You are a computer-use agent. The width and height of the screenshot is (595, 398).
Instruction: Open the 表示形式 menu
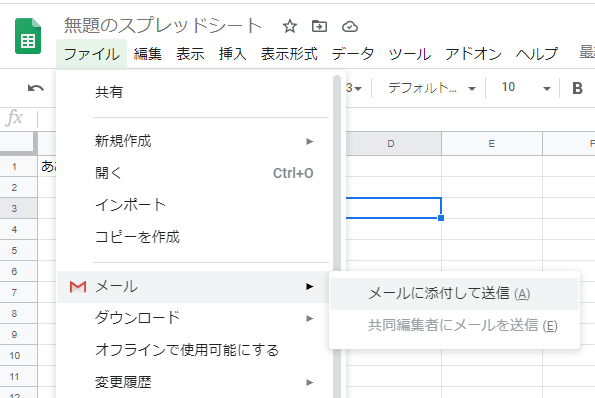click(289, 54)
